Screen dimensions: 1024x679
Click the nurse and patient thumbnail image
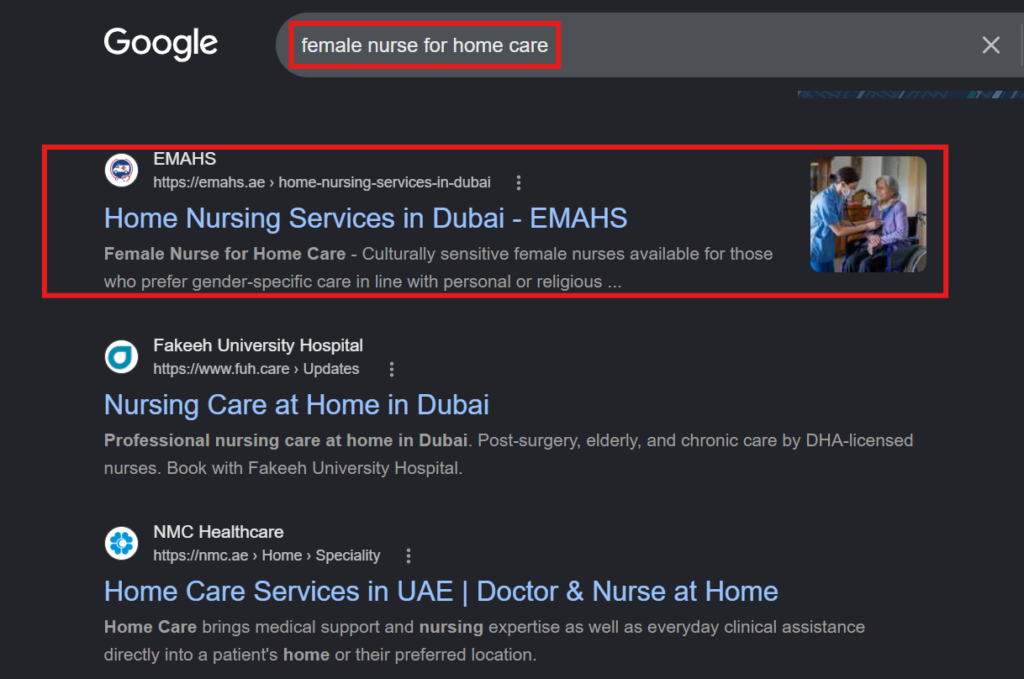[x=868, y=214]
